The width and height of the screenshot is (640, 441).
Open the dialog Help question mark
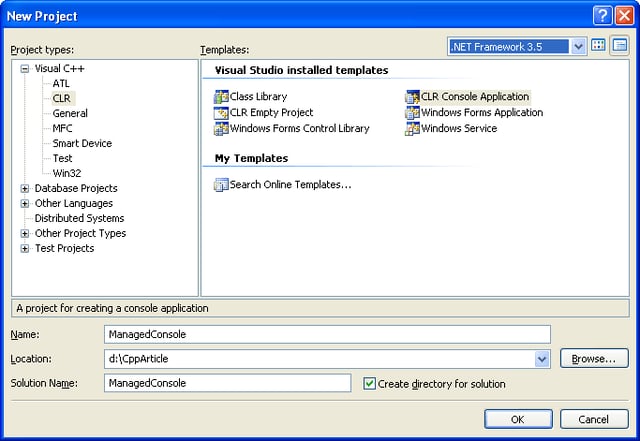[x=602, y=16]
